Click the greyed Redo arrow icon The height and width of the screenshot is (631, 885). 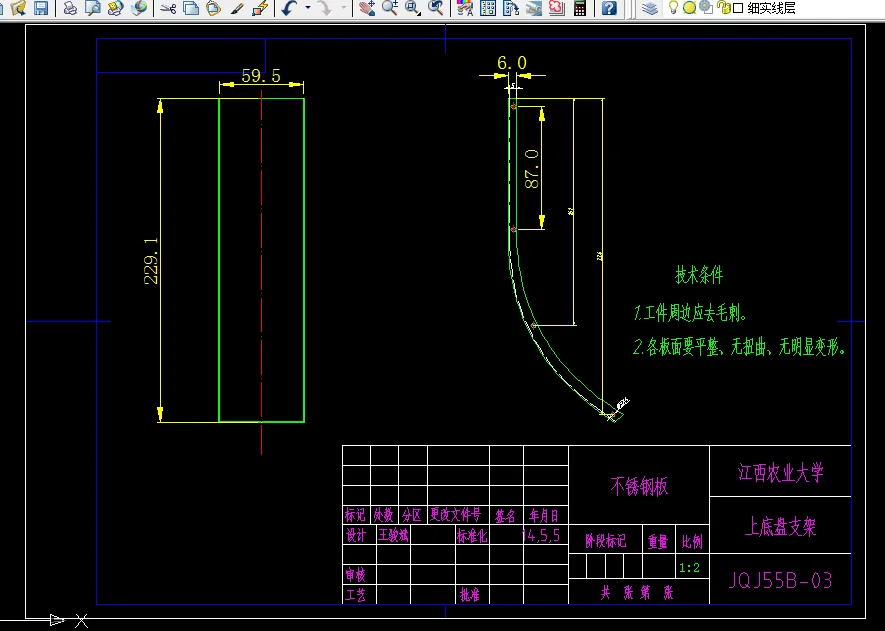(x=325, y=8)
